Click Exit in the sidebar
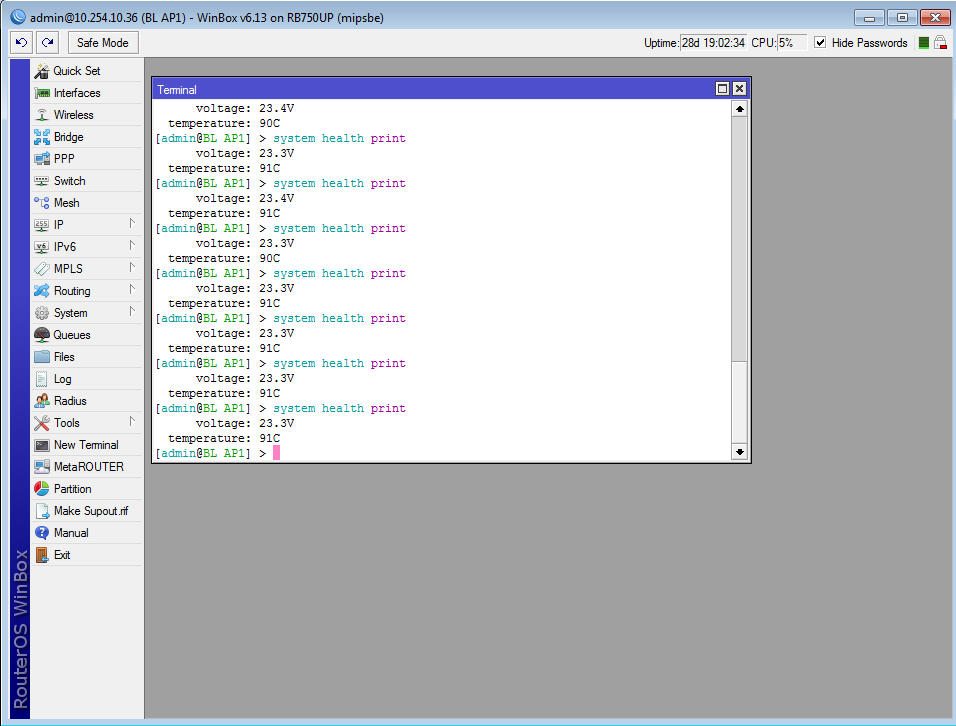 click(62, 555)
